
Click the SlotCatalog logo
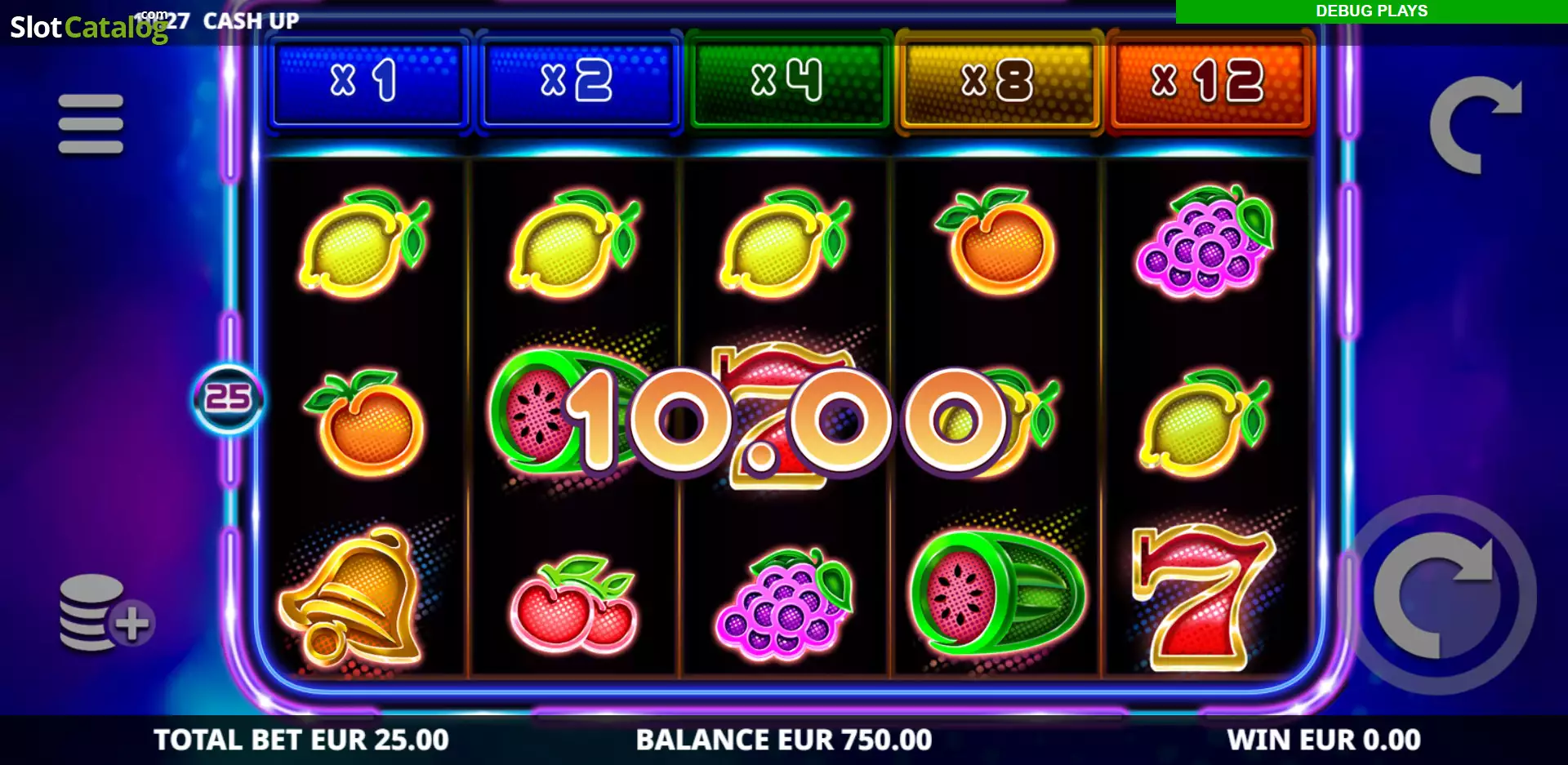pos(89,26)
